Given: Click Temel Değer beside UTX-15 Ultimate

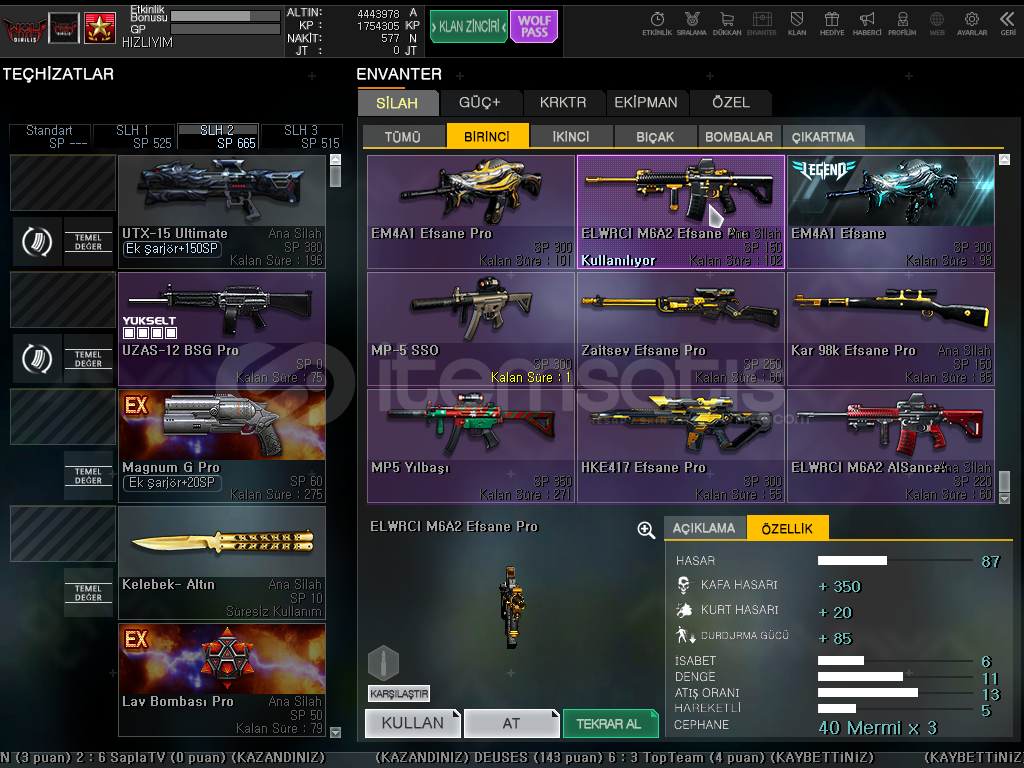Looking at the screenshot, I should coord(88,242).
